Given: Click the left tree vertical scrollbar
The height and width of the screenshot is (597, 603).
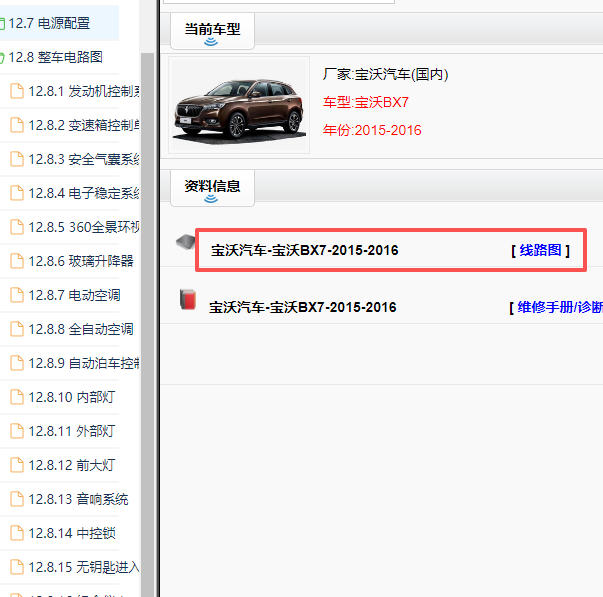Looking at the screenshot, I should pyautogui.click(x=147, y=325).
